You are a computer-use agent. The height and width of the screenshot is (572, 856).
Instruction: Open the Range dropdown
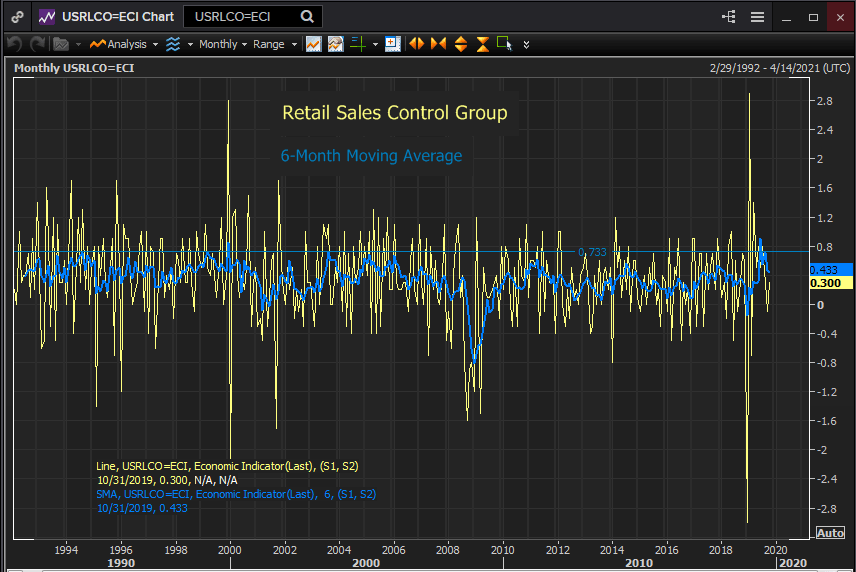(x=275, y=44)
